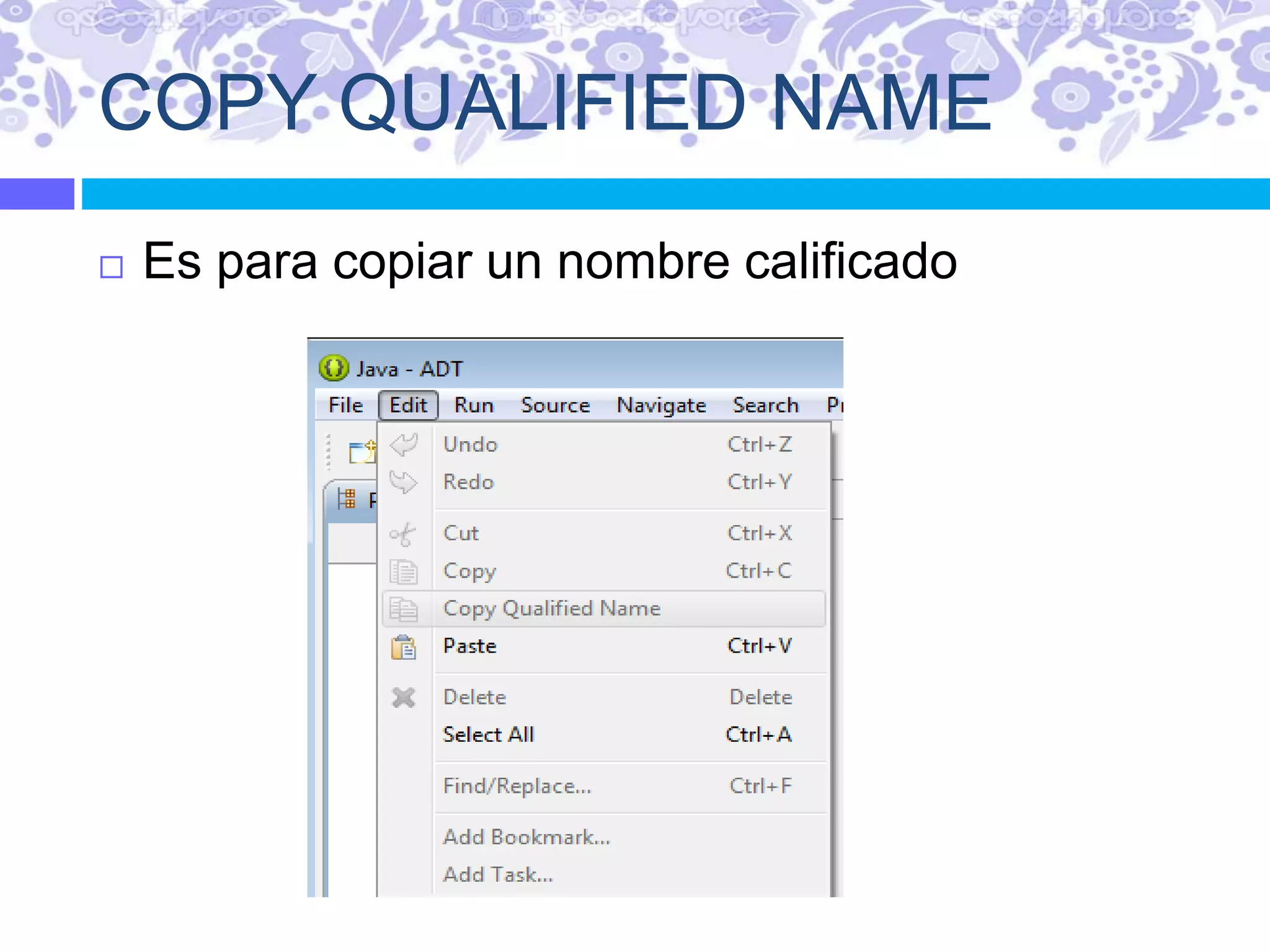1270x952 pixels.
Task: Click the Package Explorer tab icon
Action: coord(347,499)
